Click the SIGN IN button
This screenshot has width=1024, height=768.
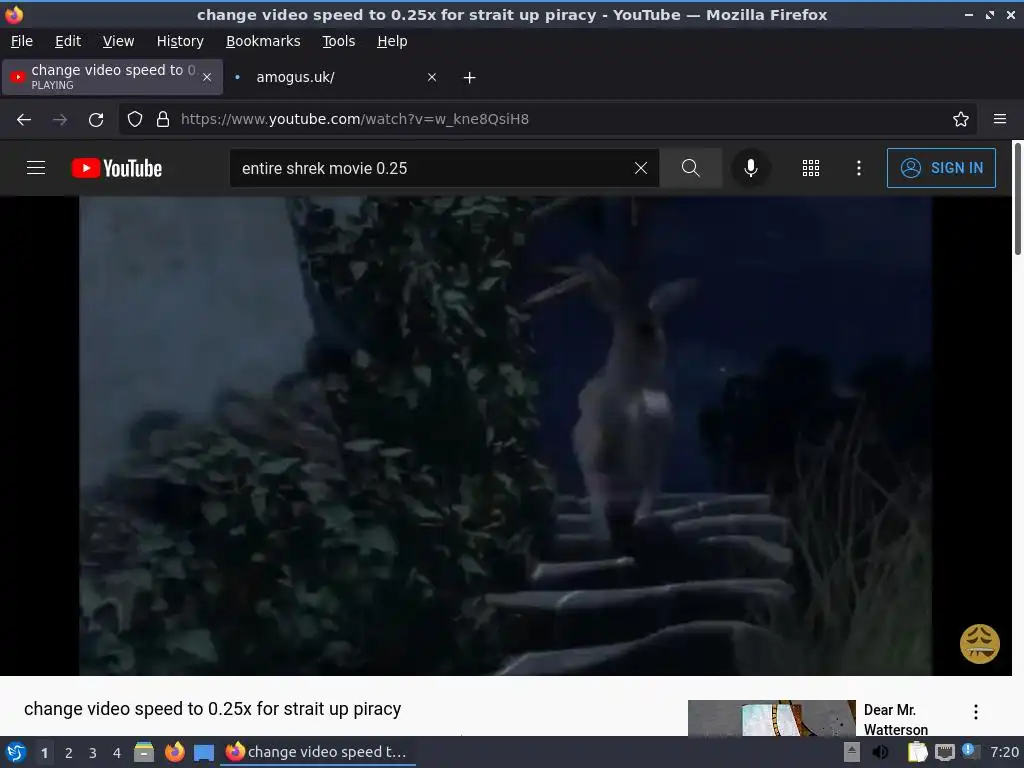[x=941, y=168]
